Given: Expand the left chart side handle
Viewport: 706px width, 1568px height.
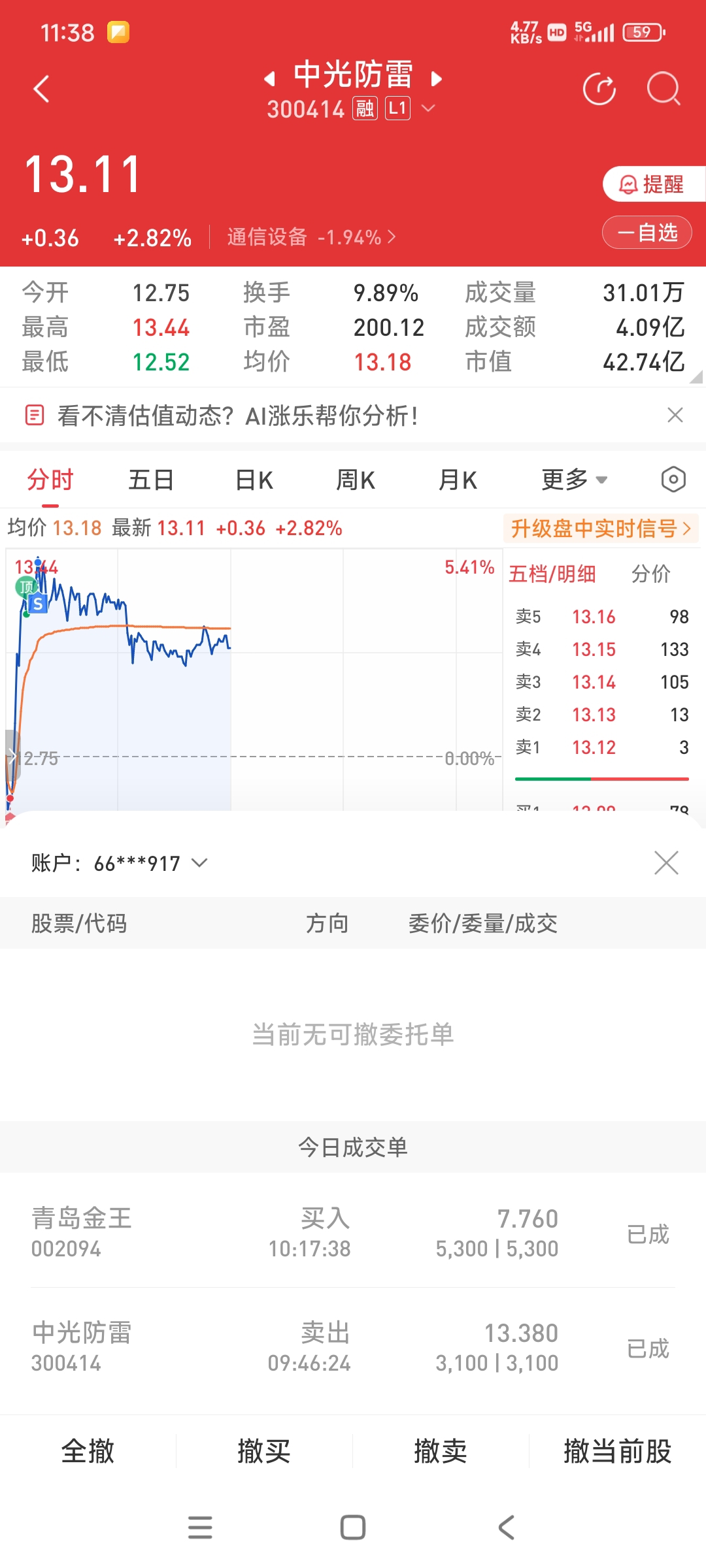Looking at the screenshot, I should tap(12, 756).
